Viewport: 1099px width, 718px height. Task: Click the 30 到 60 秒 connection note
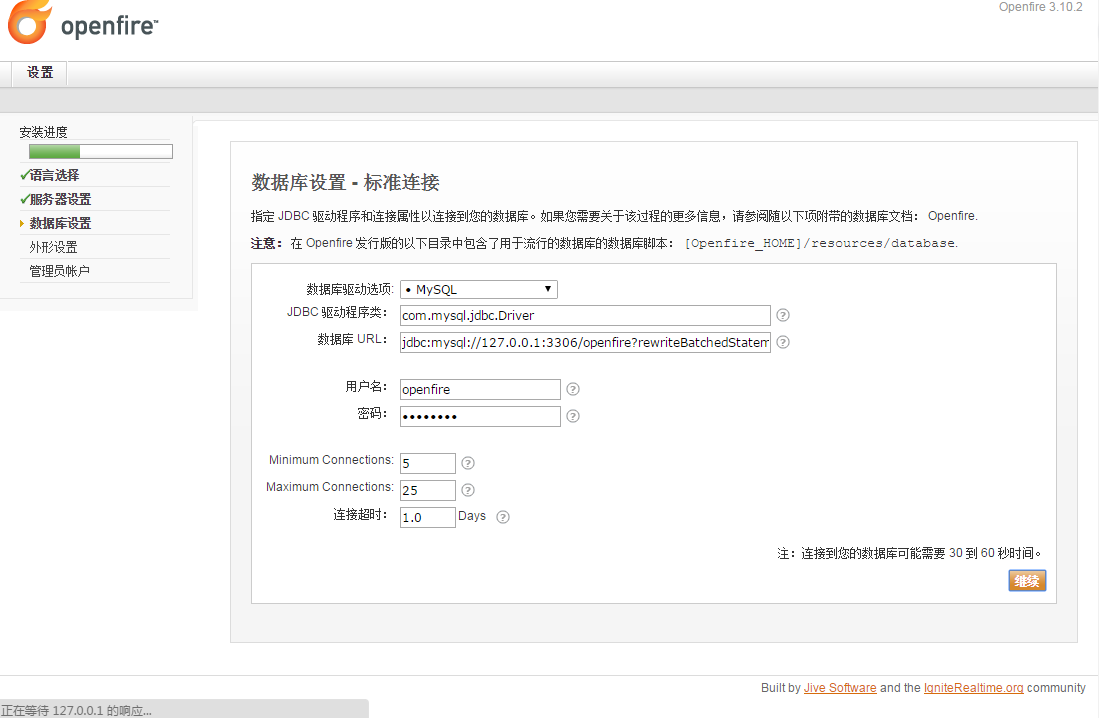tap(909, 553)
